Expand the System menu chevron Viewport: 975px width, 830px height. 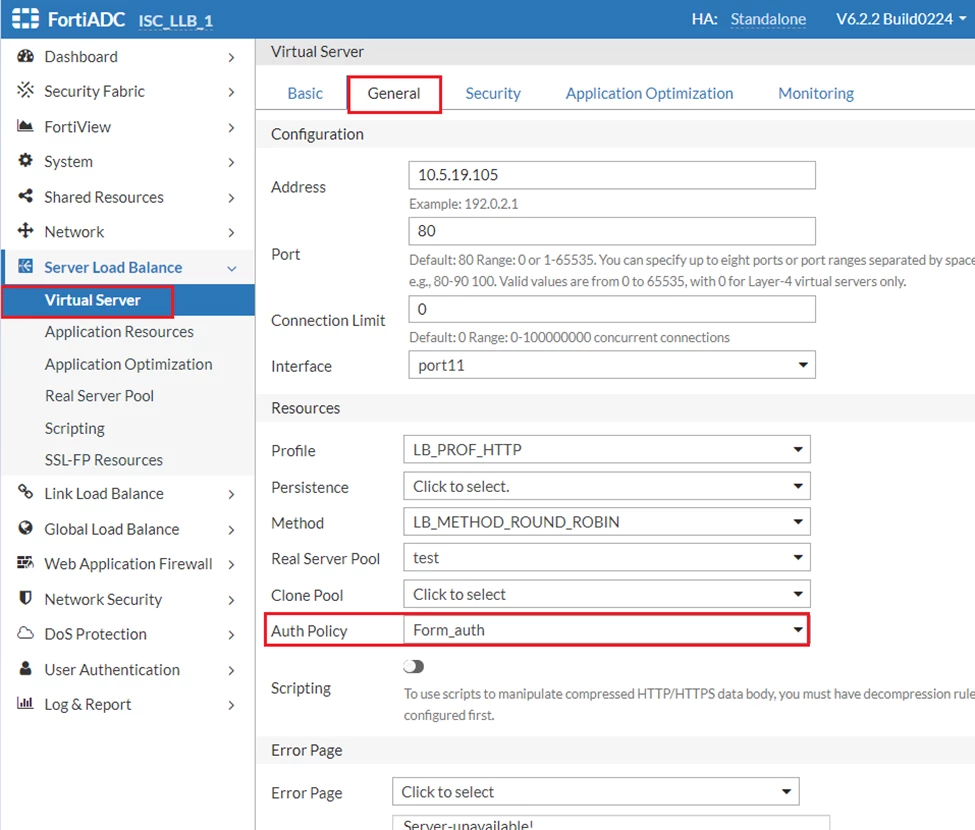coord(231,162)
